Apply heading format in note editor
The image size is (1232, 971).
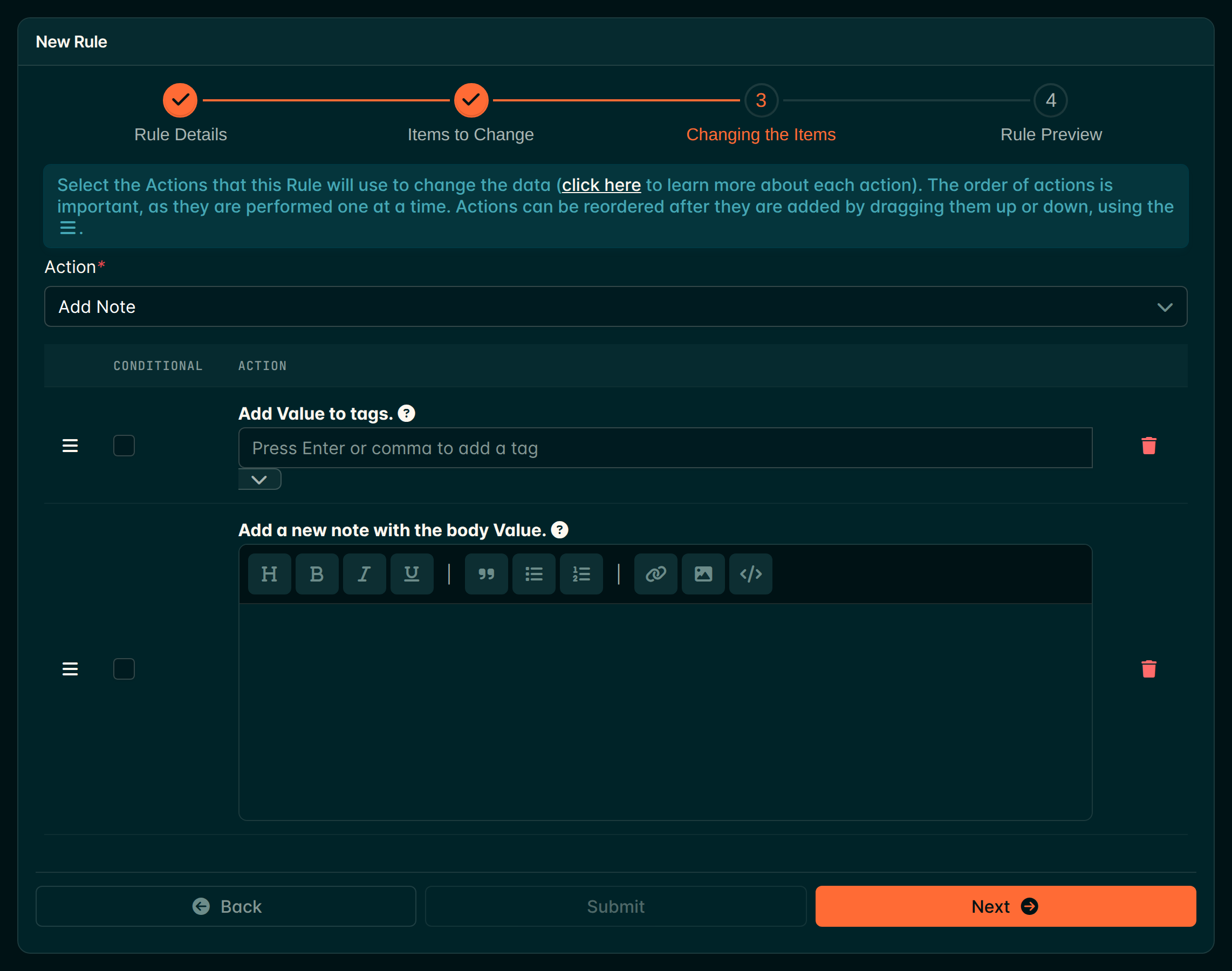[270, 574]
